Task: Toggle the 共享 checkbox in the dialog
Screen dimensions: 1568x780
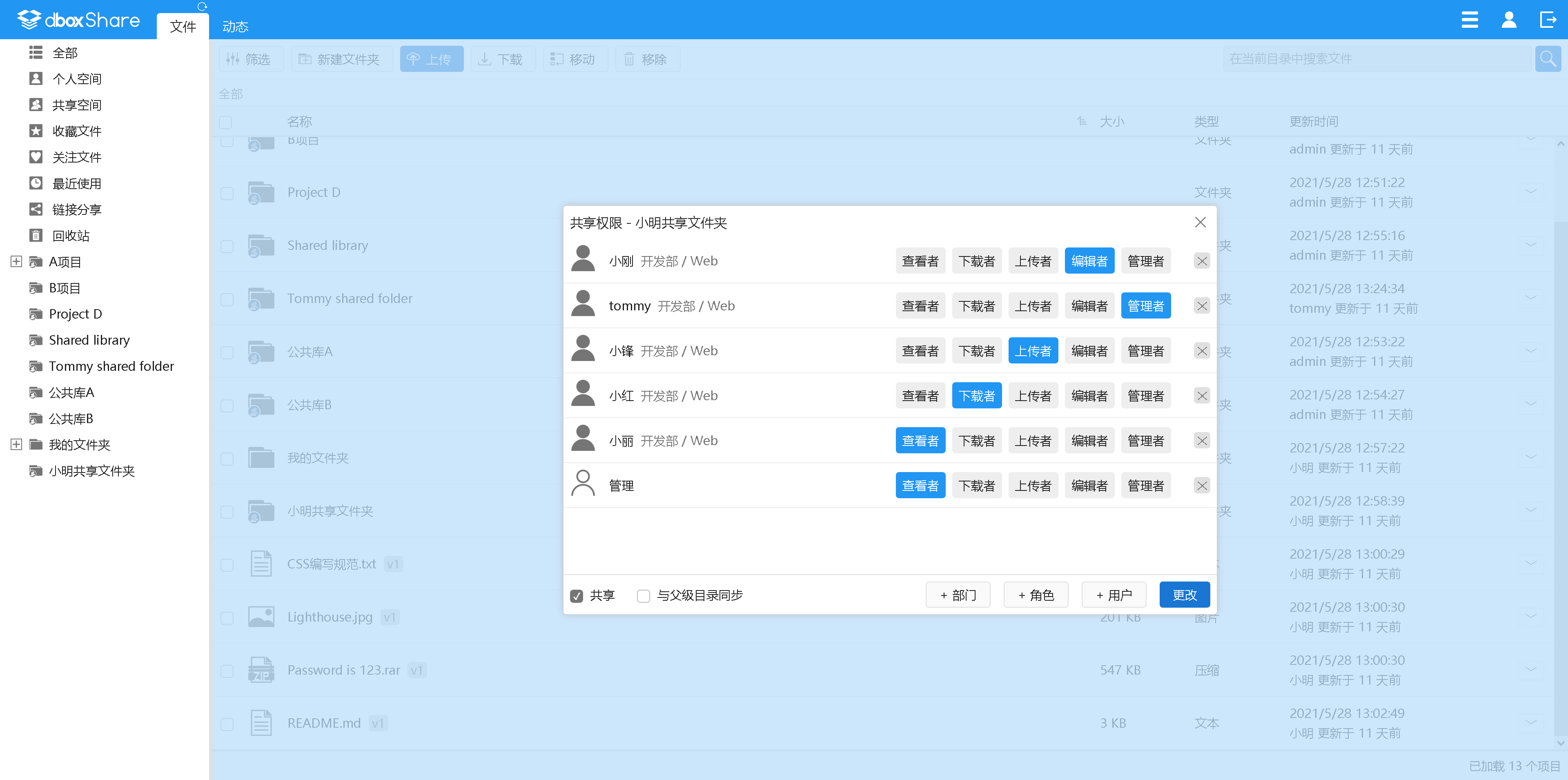Action: point(577,596)
